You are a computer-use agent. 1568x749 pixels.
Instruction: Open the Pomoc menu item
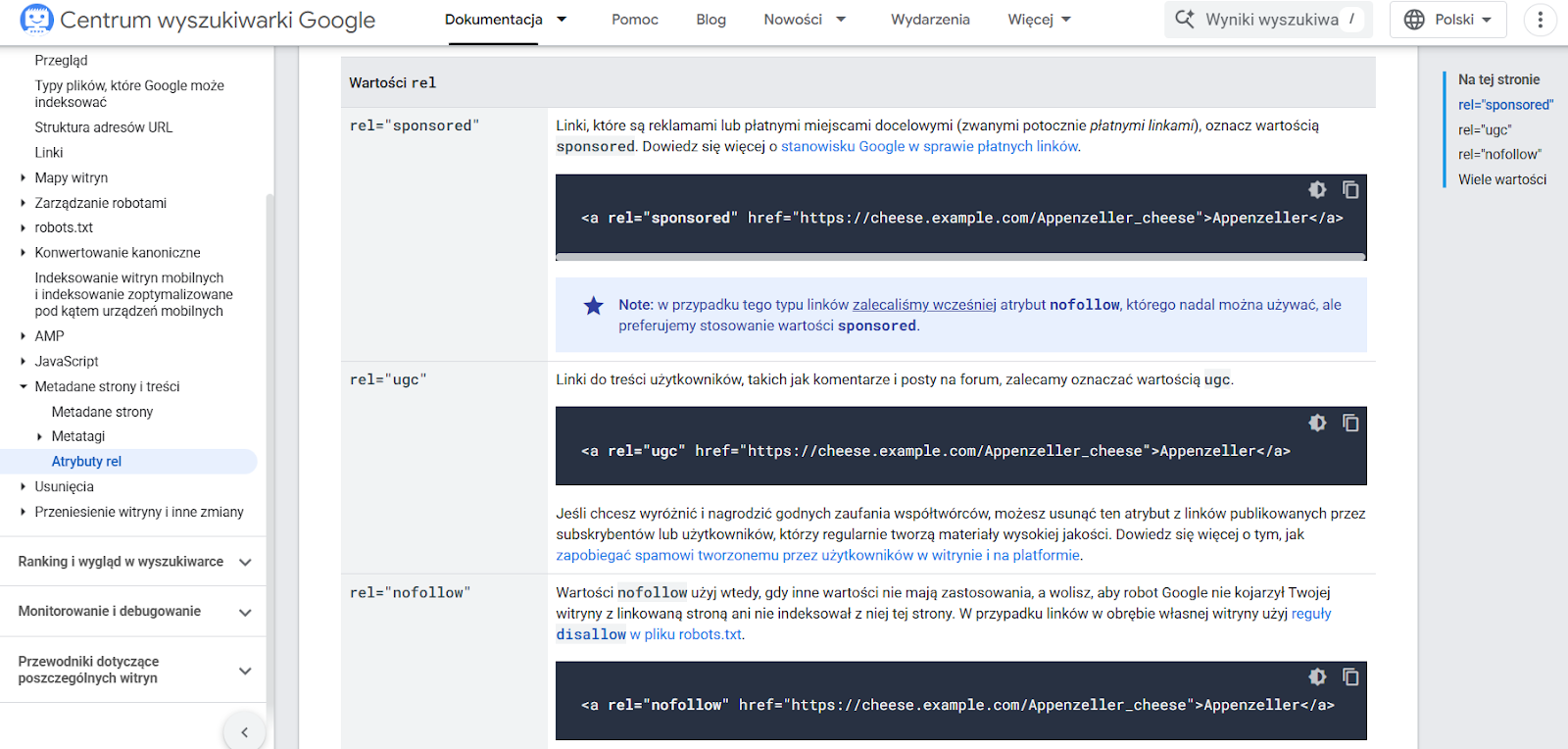tap(634, 20)
